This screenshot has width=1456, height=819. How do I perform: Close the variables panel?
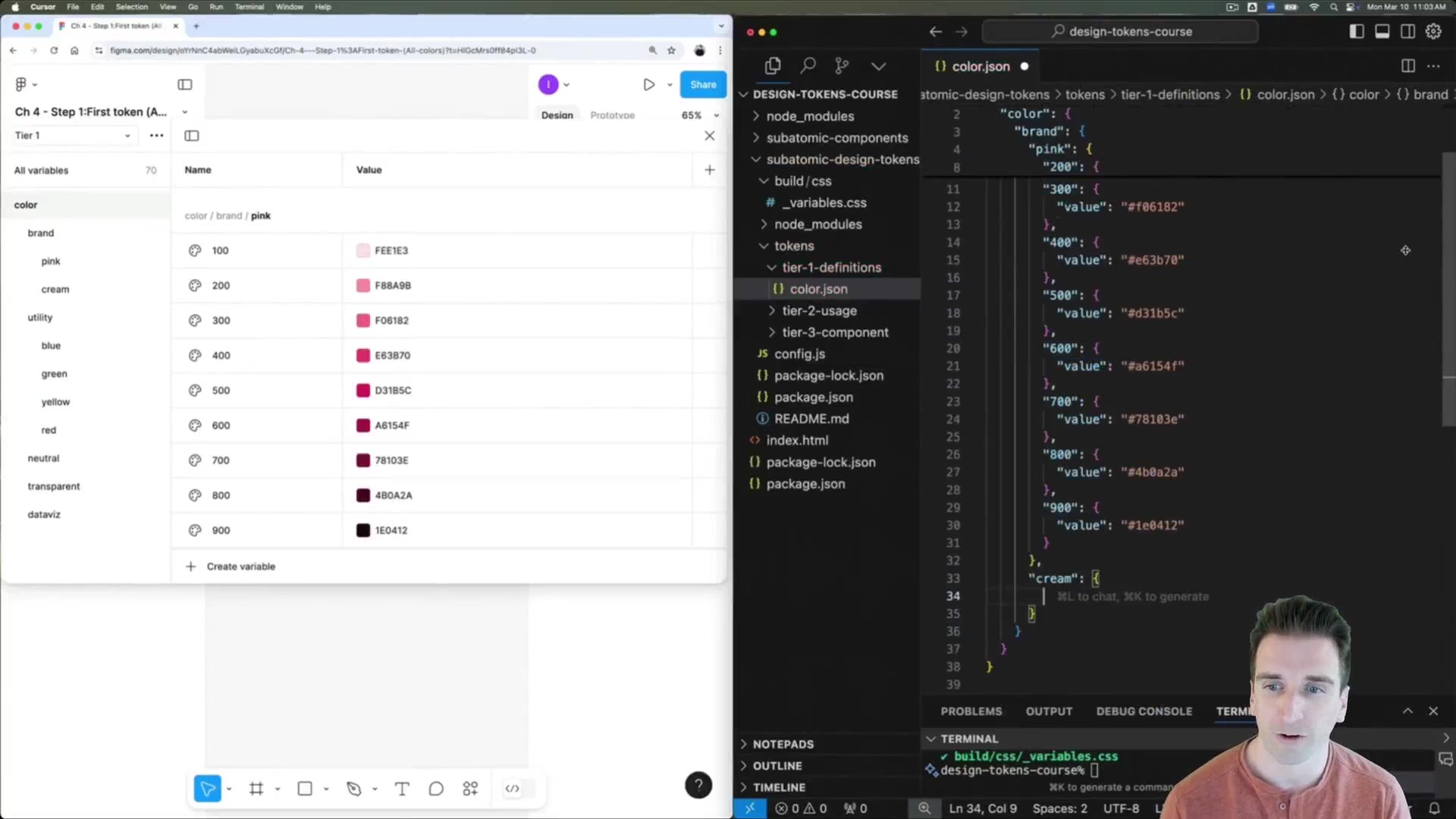pyautogui.click(x=709, y=136)
